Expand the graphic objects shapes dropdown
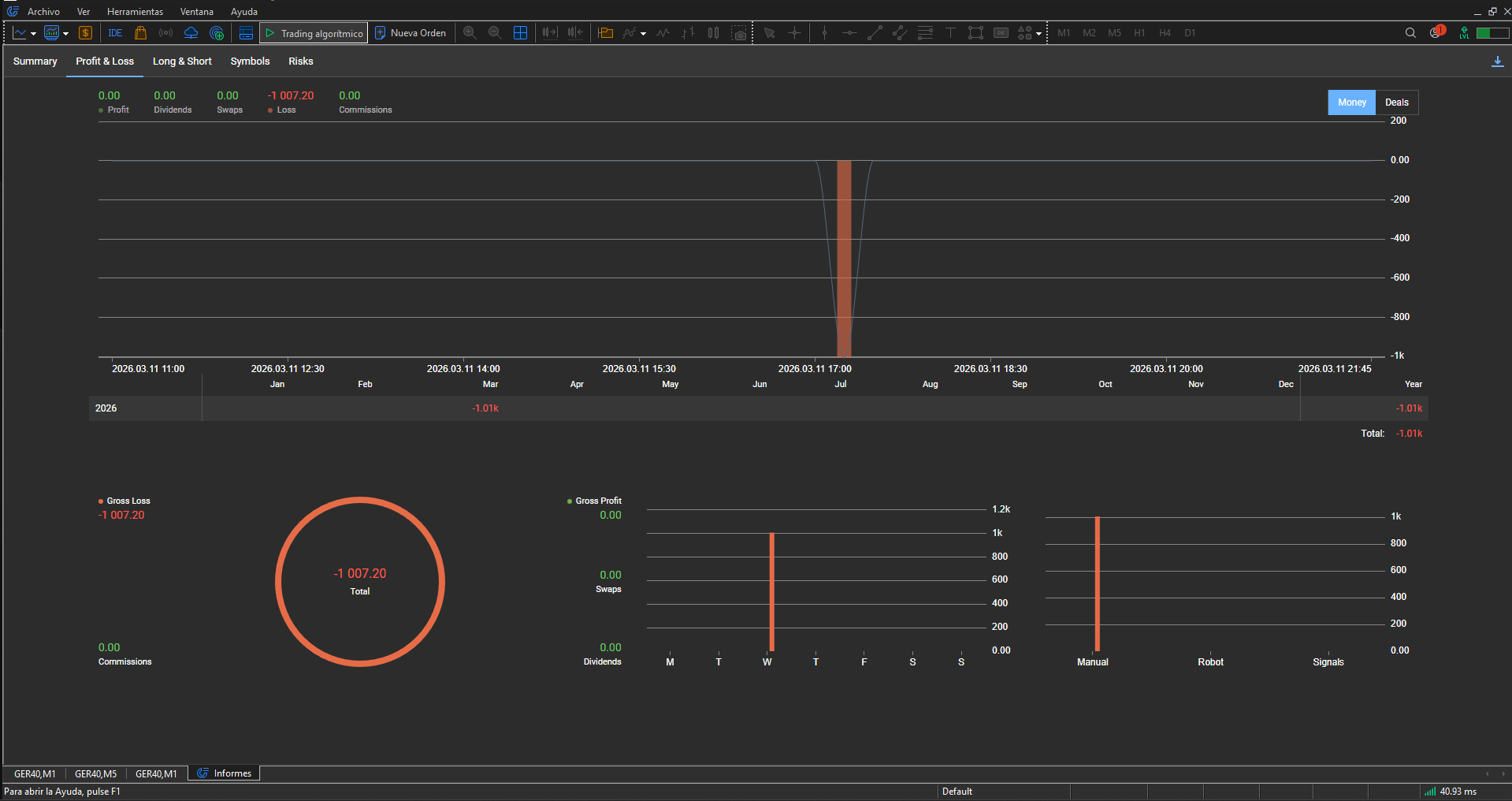Screen dimensions: 1512x801 1038,34
